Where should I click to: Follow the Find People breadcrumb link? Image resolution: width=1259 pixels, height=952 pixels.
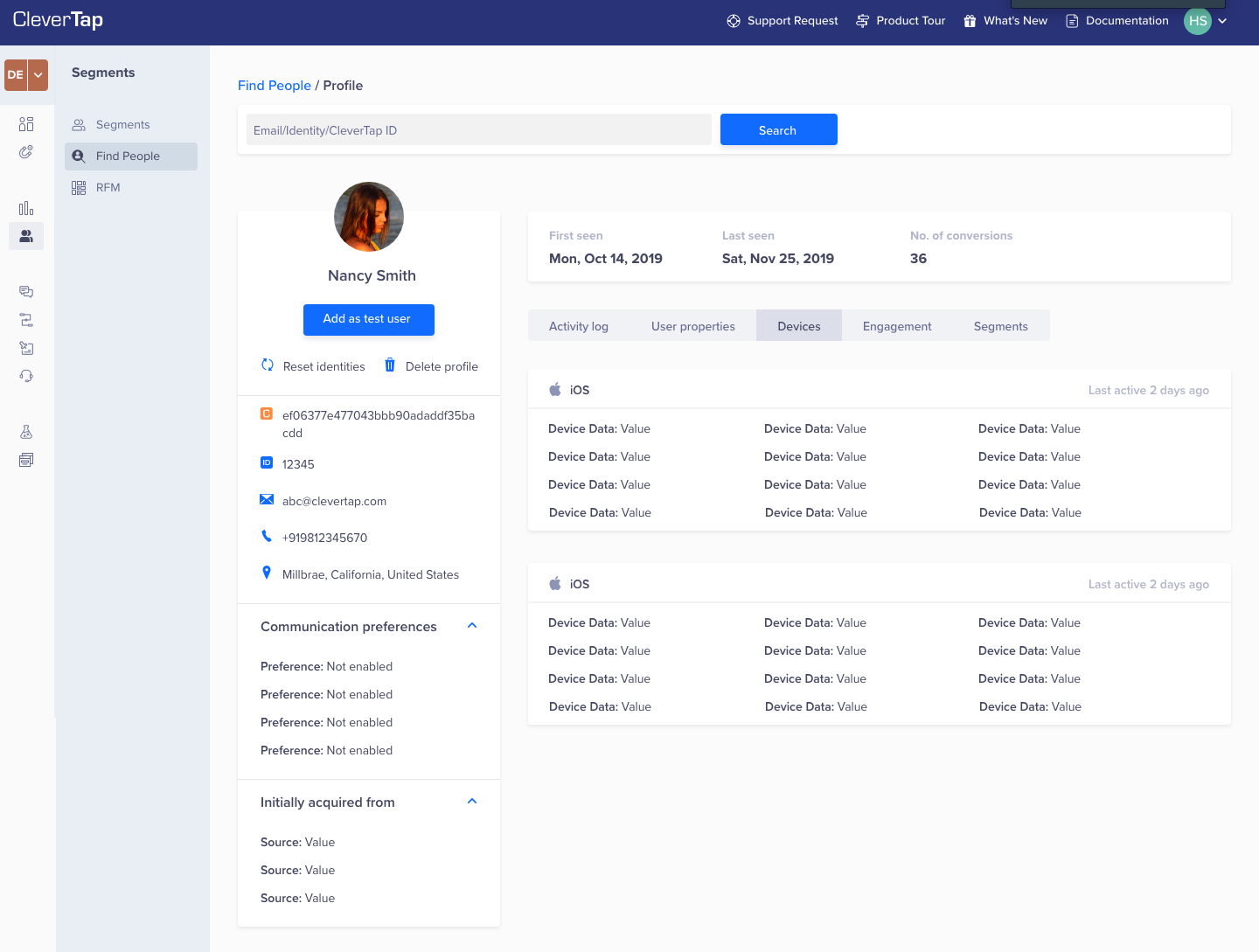click(274, 86)
